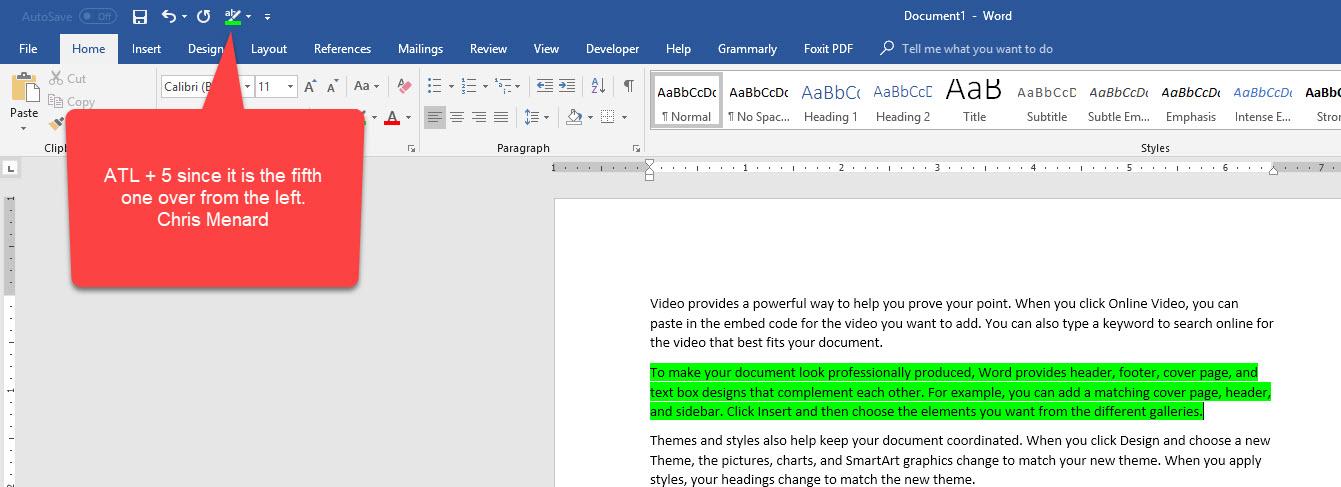Viewport: 1341px width, 487px height.
Task: Click the Borders icon in Paragraph group
Action: click(607, 117)
